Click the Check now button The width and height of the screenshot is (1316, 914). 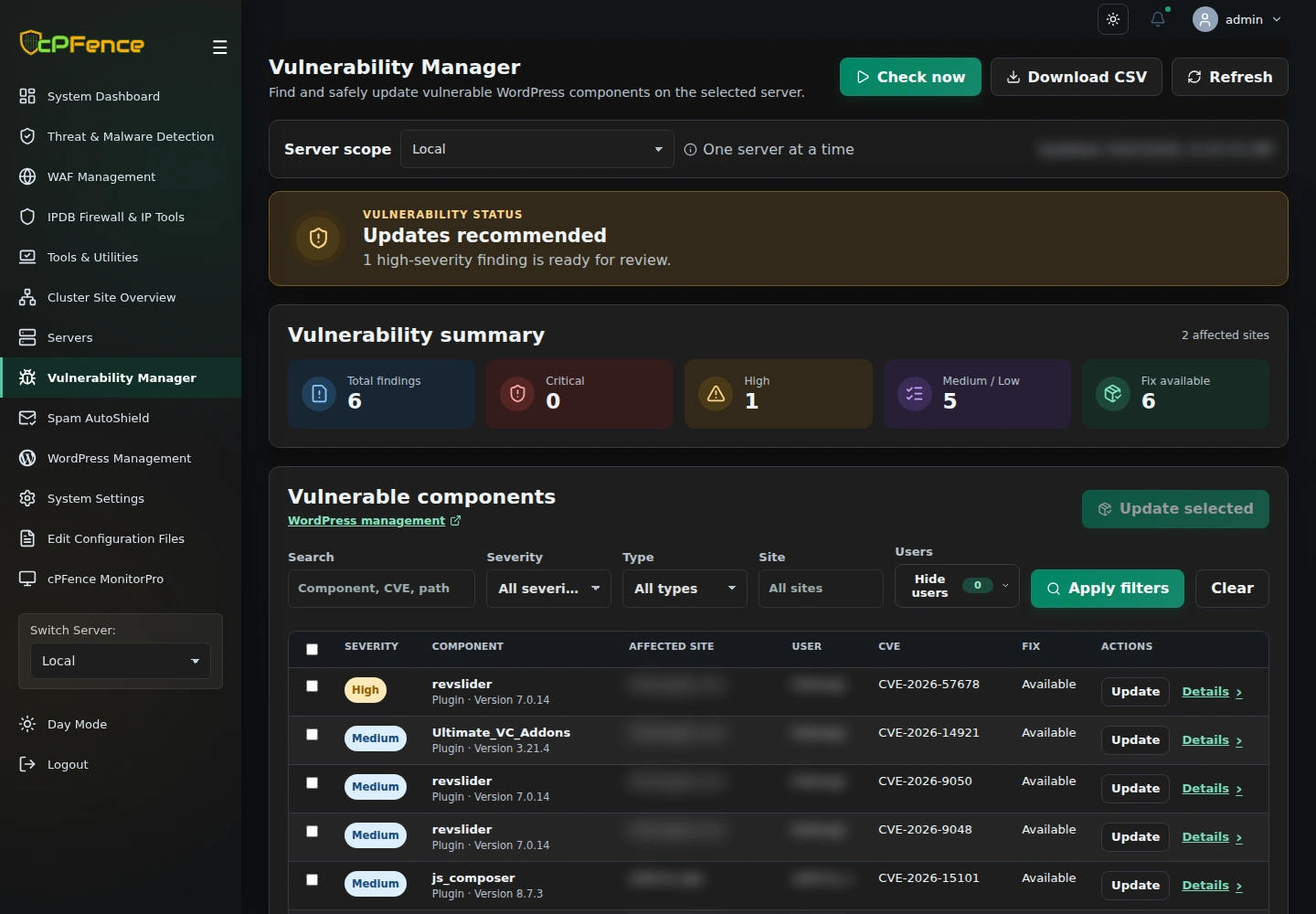[910, 77]
